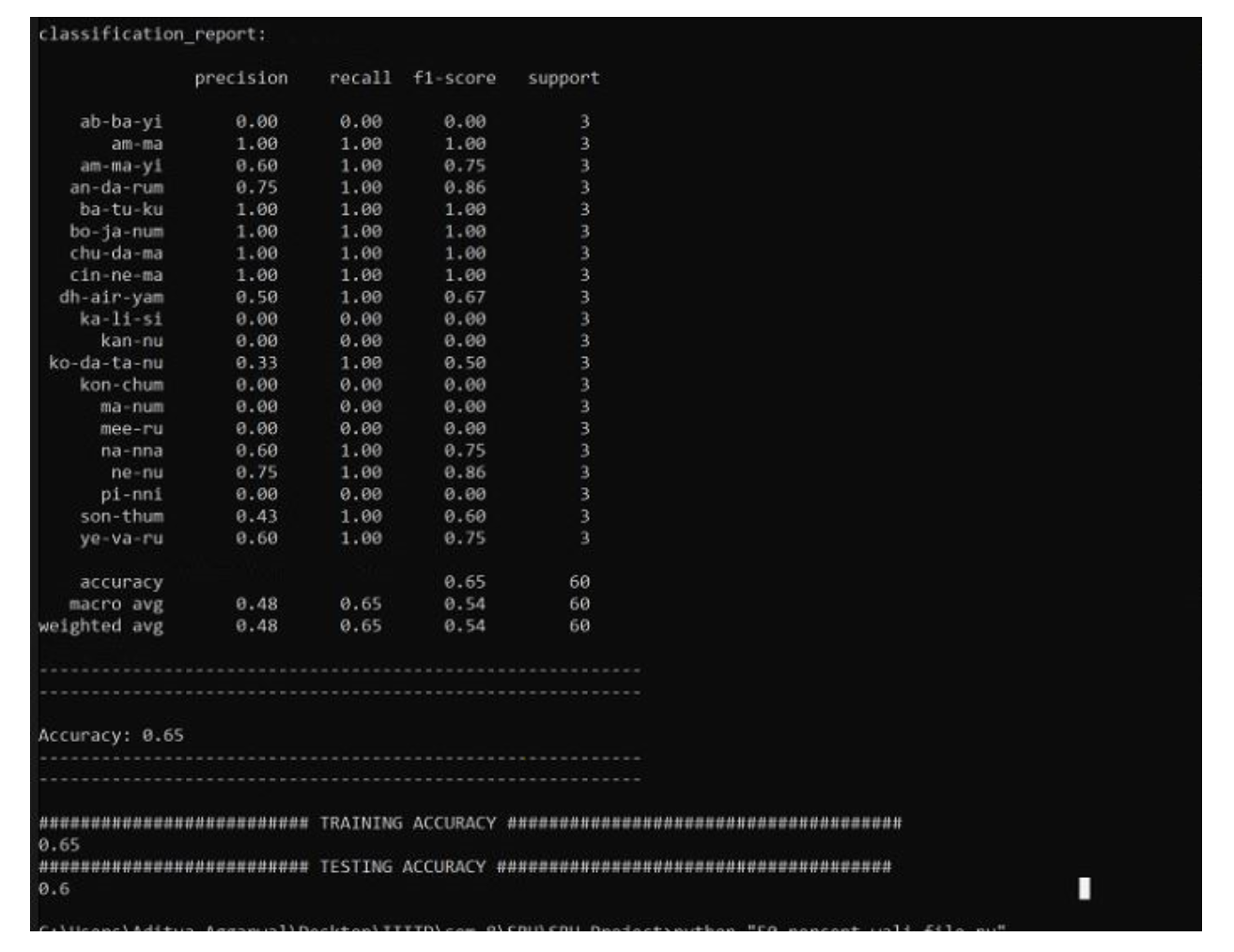
Task: Click the 'kan-nu' row label
Action: tap(131, 341)
